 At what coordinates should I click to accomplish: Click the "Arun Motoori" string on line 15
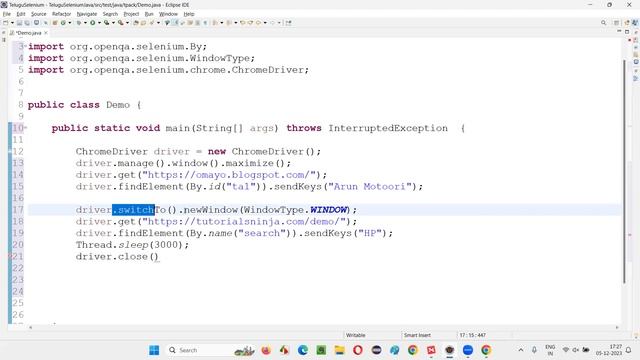click(370, 187)
